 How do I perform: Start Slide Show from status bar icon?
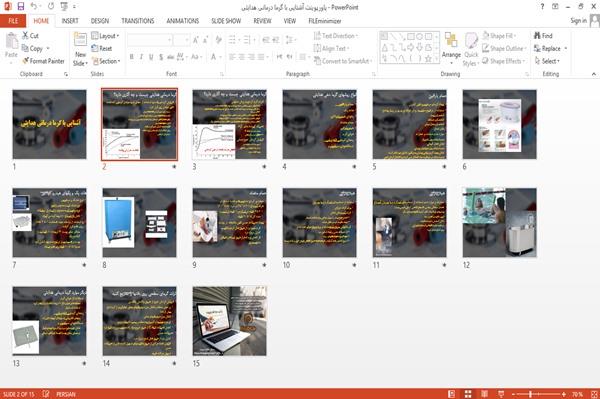[x=501, y=394]
